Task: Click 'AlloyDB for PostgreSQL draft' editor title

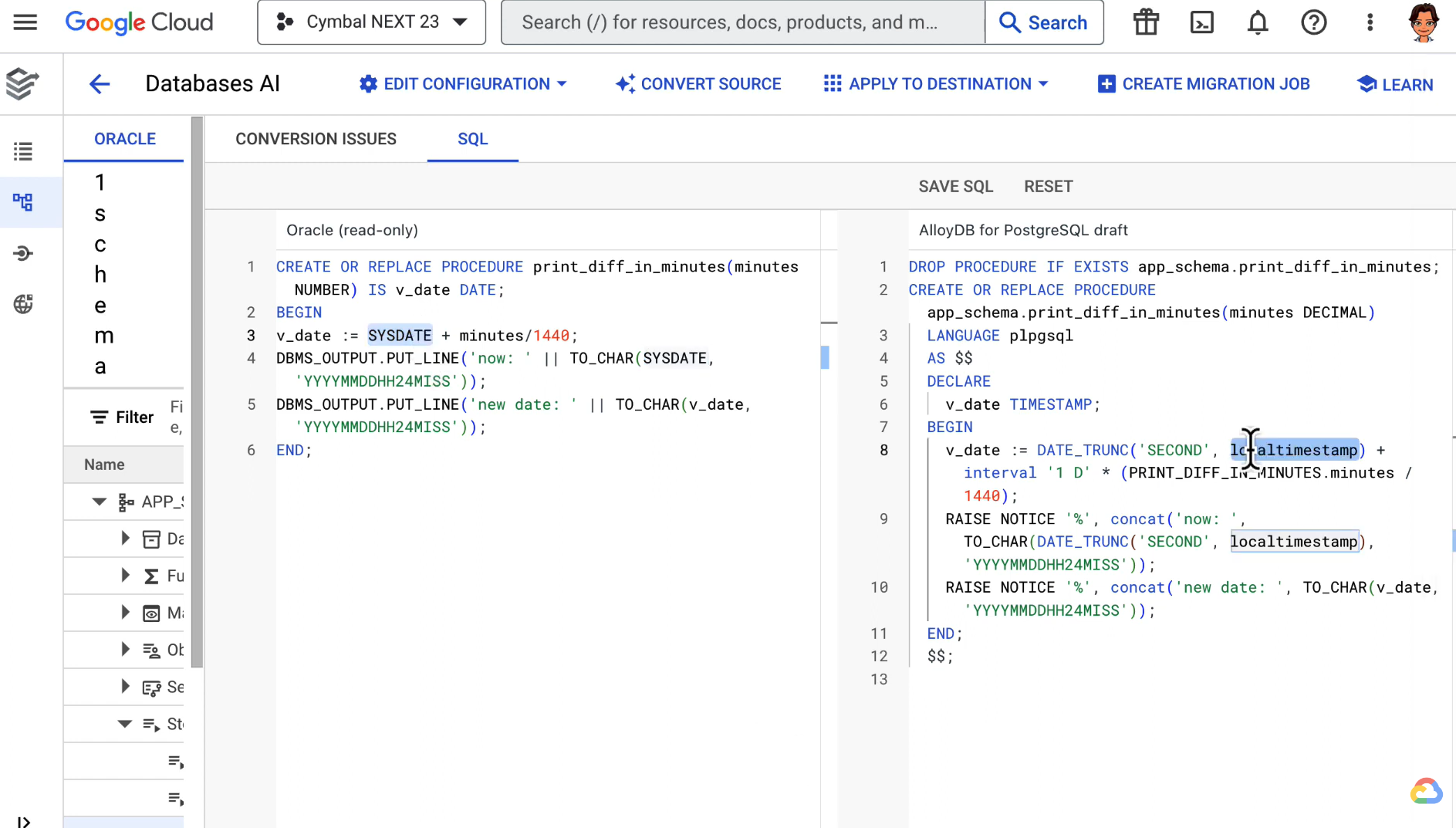Action: [1023, 230]
